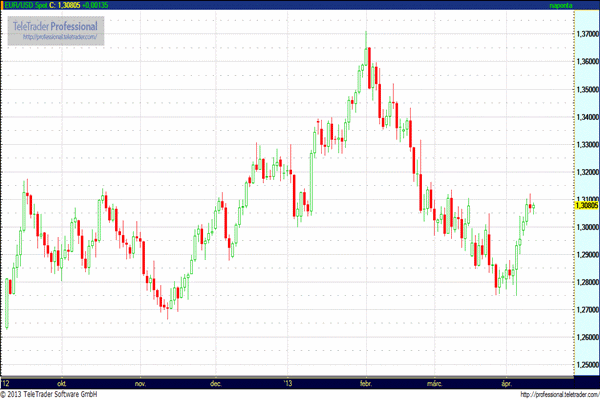The height and width of the screenshot is (400, 600).
Task: Jump to febr. on the time axis
Action: pyautogui.click(x=365, y=383)
